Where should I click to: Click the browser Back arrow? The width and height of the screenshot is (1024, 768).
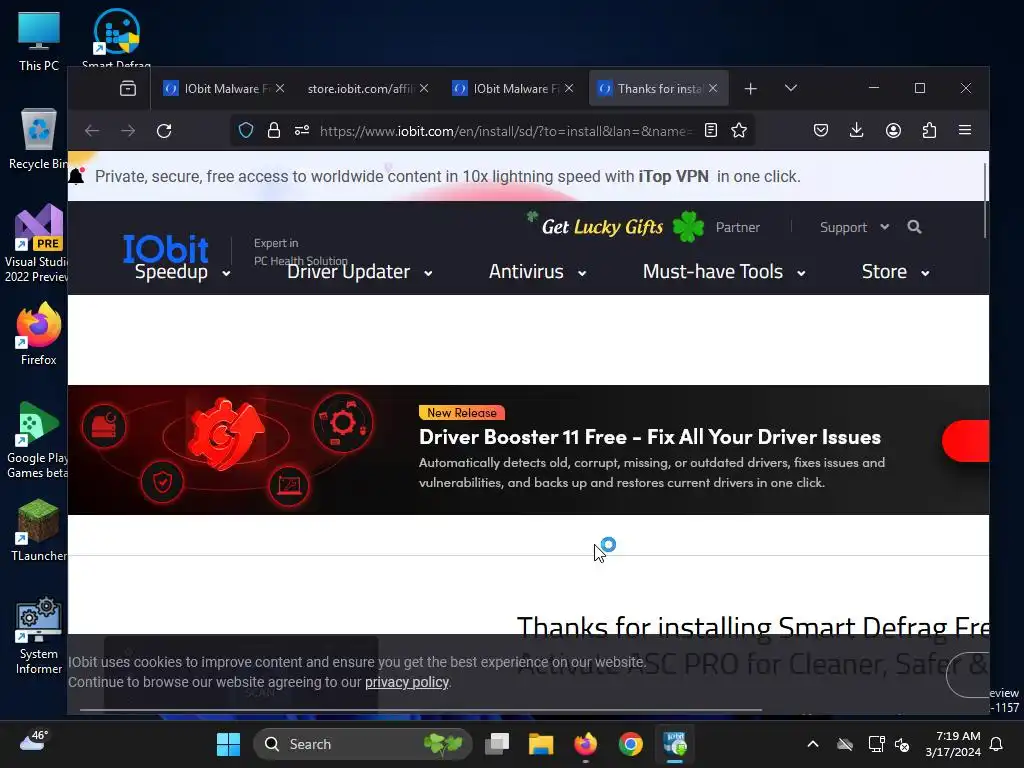92,131
